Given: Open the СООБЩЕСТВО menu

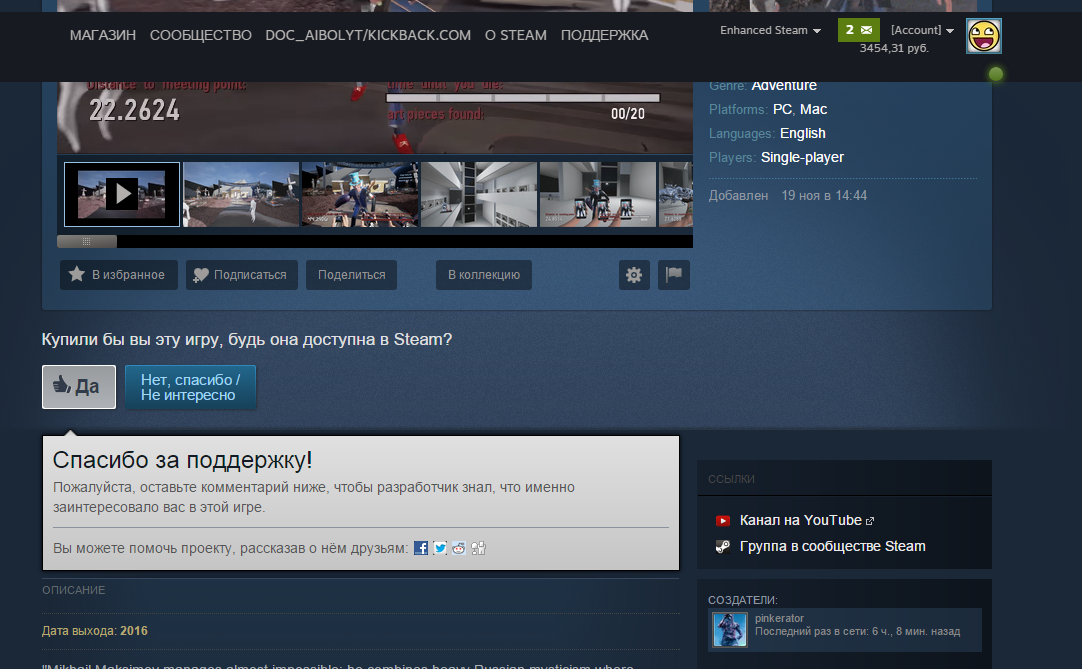Looking at the screenshot, I should (201, 35).
